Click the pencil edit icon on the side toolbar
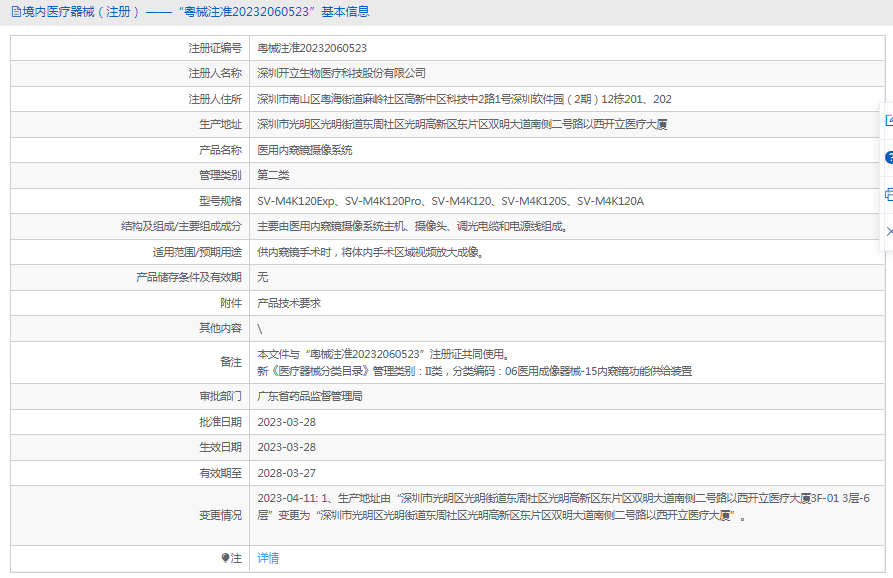Screen dimensions: 893x578 pos(889,120)
